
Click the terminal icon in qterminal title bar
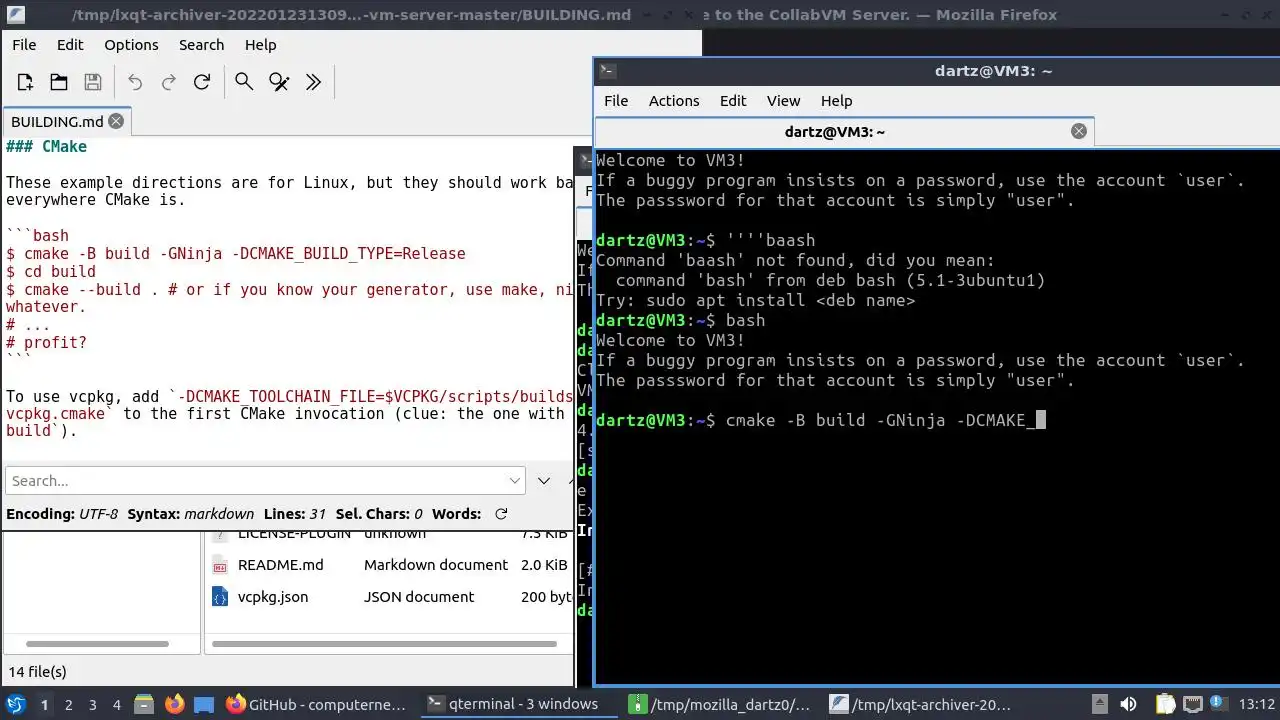(607, 71)
